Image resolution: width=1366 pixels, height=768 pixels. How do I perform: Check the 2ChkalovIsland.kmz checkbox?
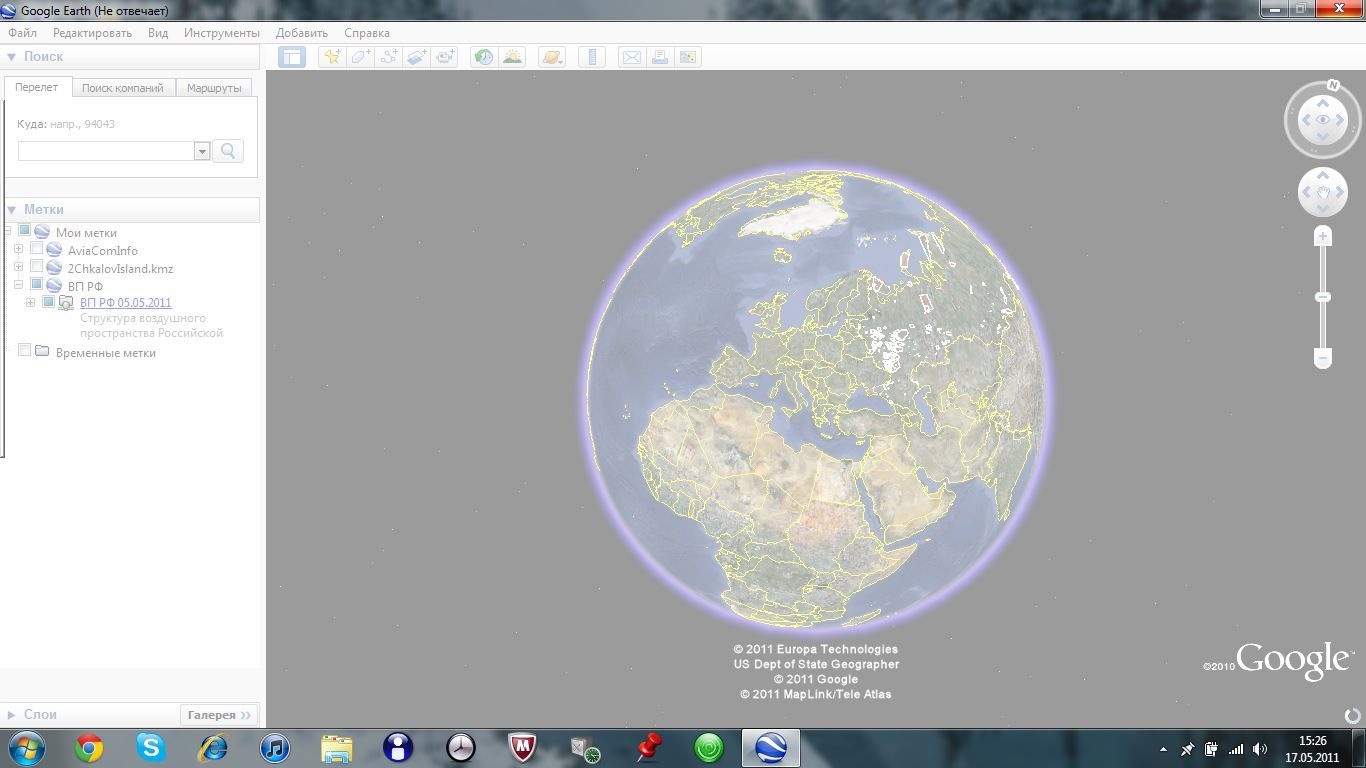[37, 267]
